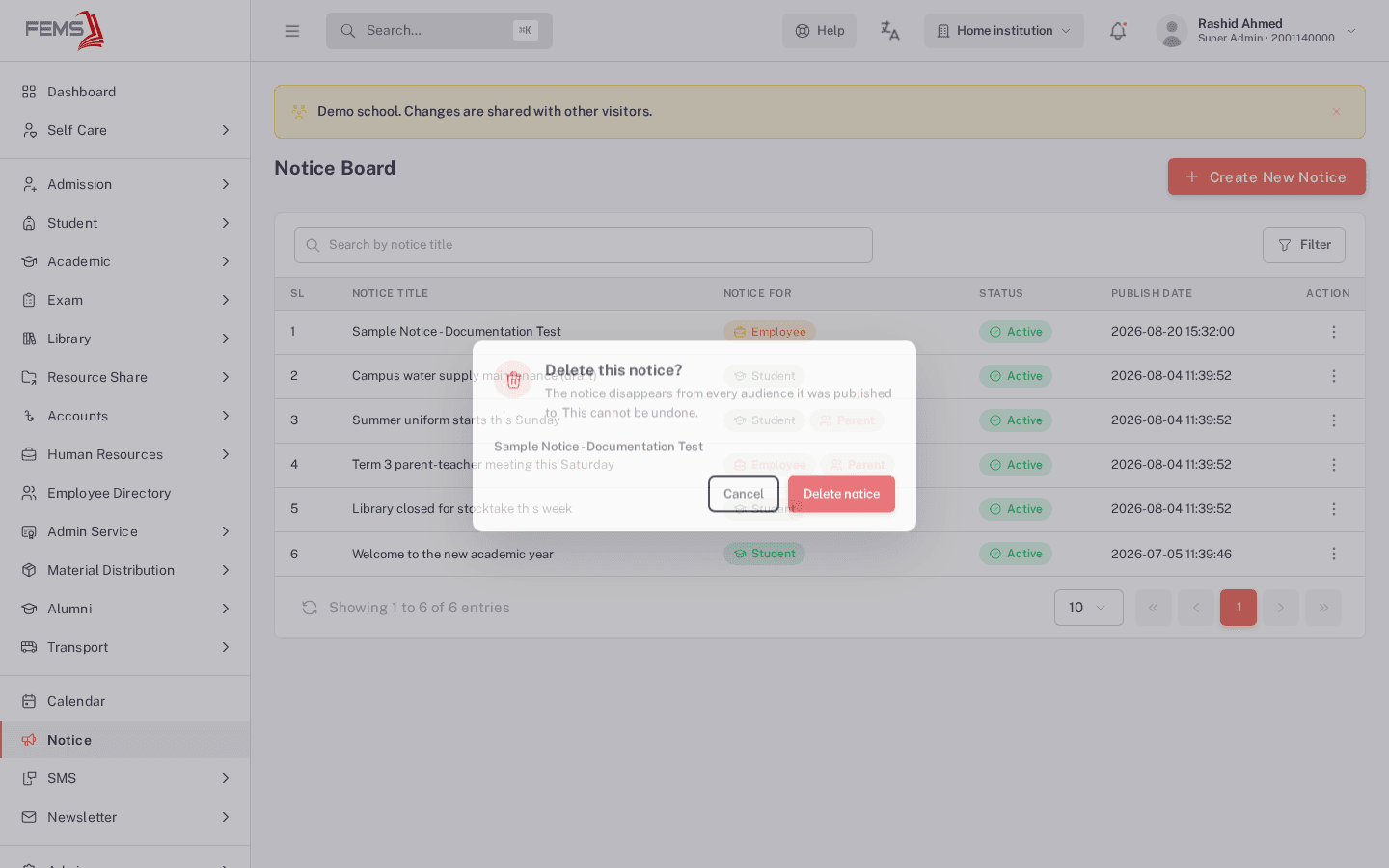Expand the Admission sidebar section
1389x868 pixels.
click(125, 184)
